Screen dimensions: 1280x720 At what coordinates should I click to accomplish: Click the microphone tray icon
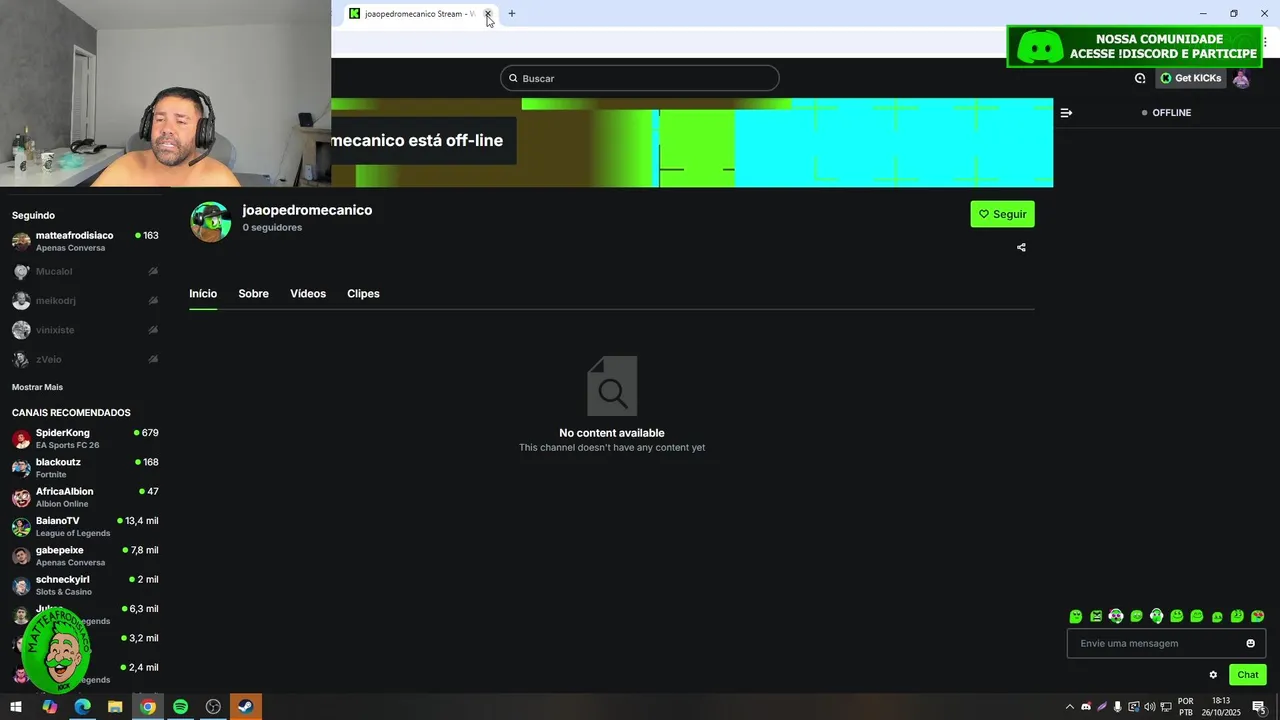tap(1118, 707)
